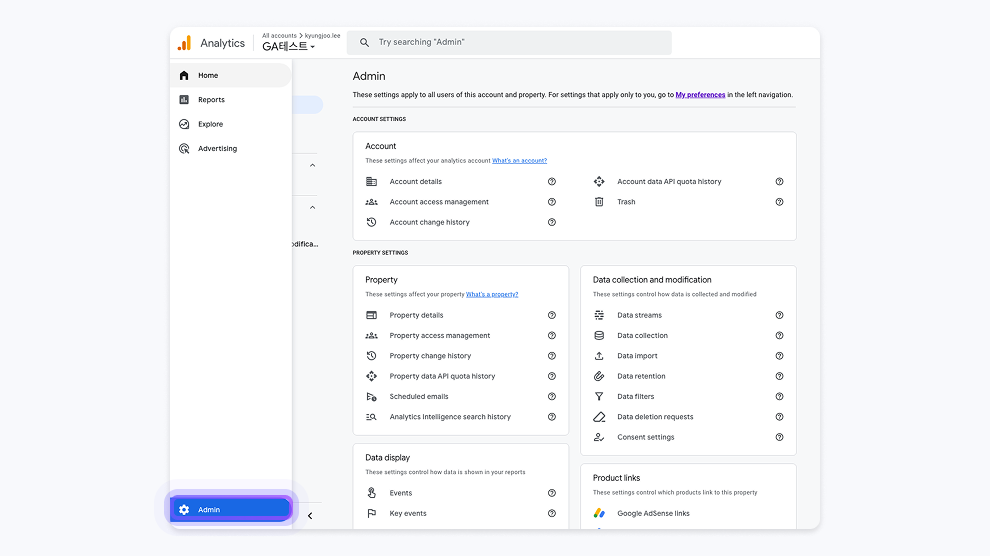
Task: Open the GA테스트 property selector dropdown
Action: 289,47
